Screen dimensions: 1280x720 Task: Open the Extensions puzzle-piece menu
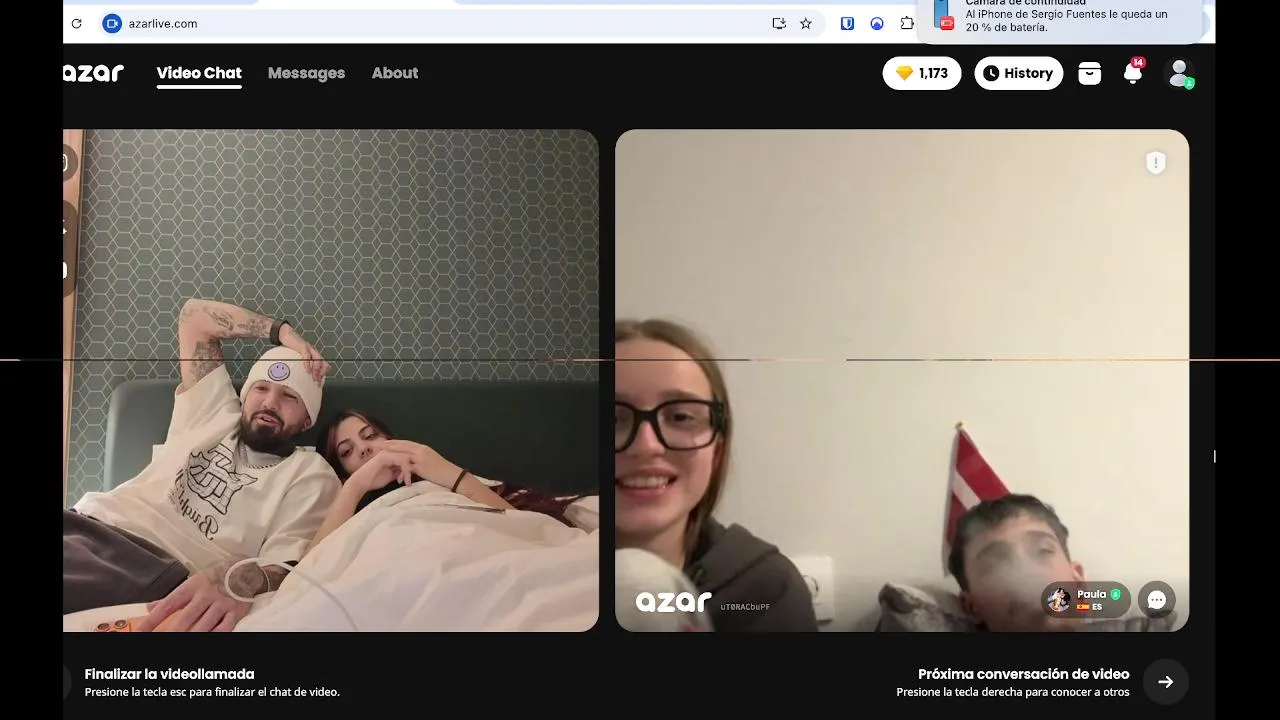(907, 23)
